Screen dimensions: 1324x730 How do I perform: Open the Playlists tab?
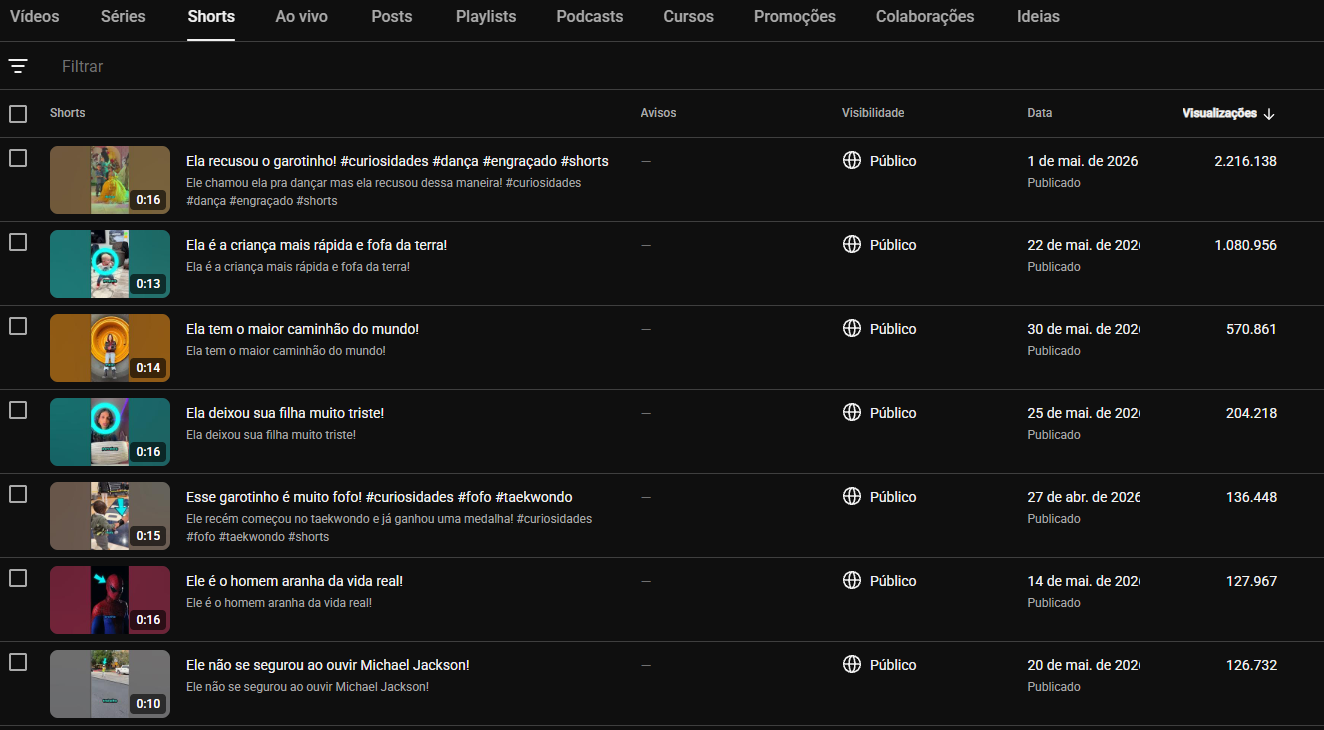[486, 17]
